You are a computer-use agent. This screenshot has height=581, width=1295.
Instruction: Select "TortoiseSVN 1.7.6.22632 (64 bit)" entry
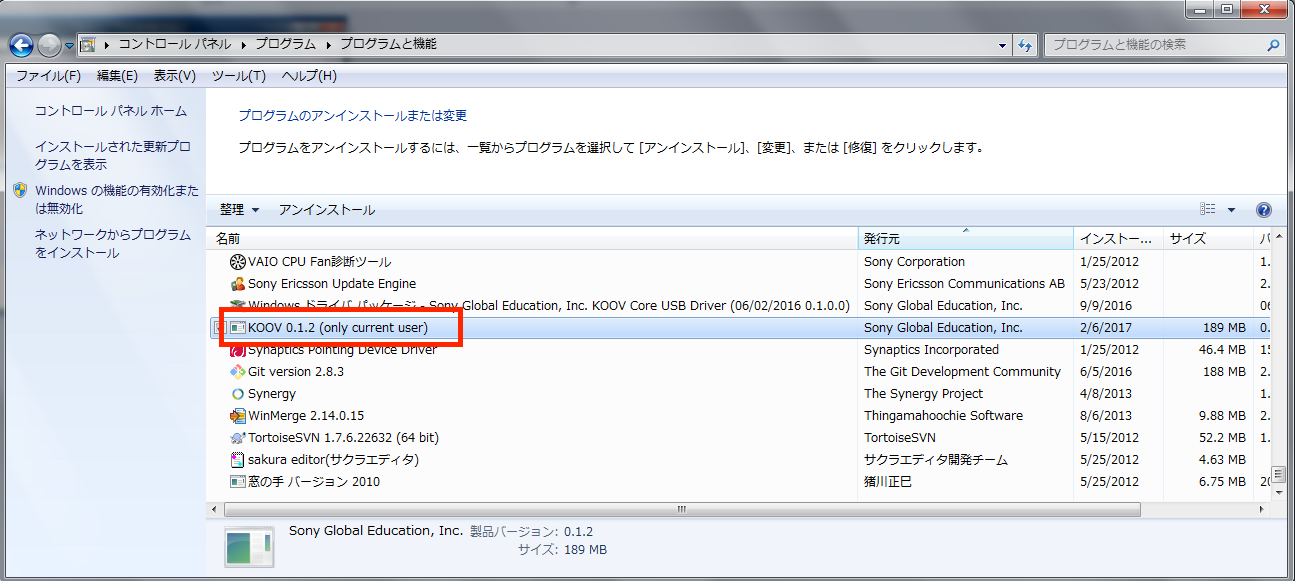343,438
